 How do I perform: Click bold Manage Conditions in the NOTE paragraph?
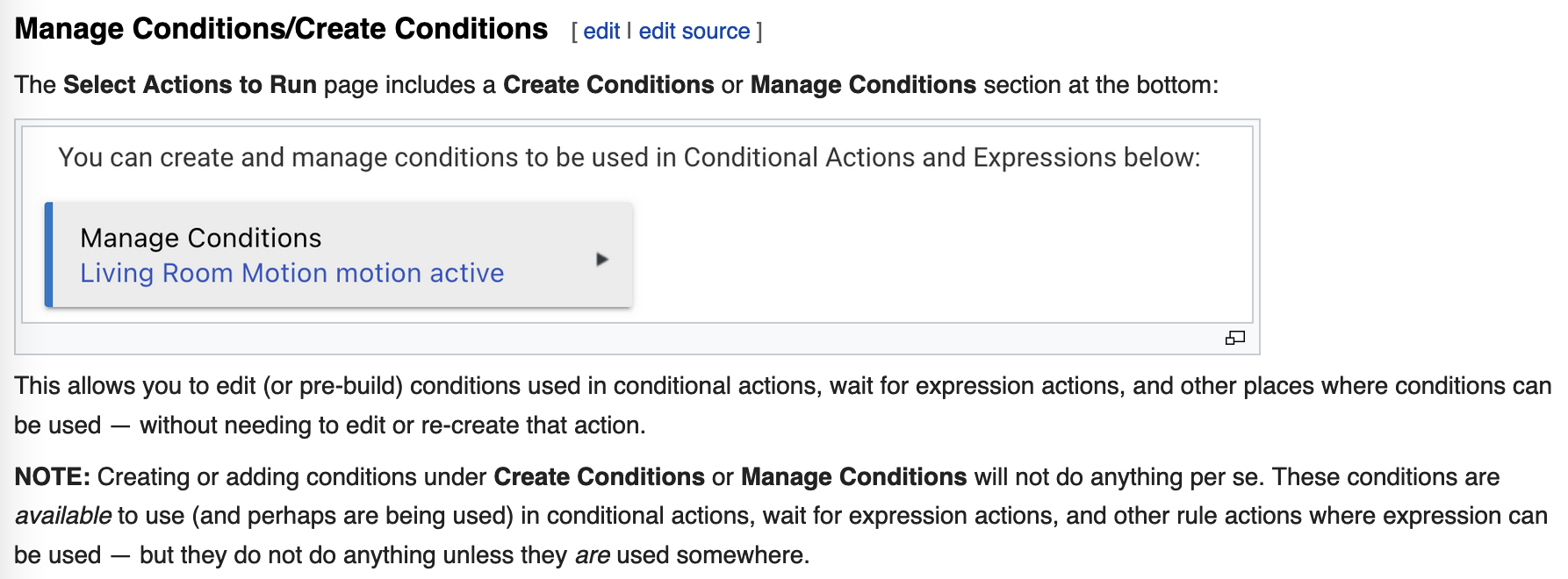click(854, 476)
